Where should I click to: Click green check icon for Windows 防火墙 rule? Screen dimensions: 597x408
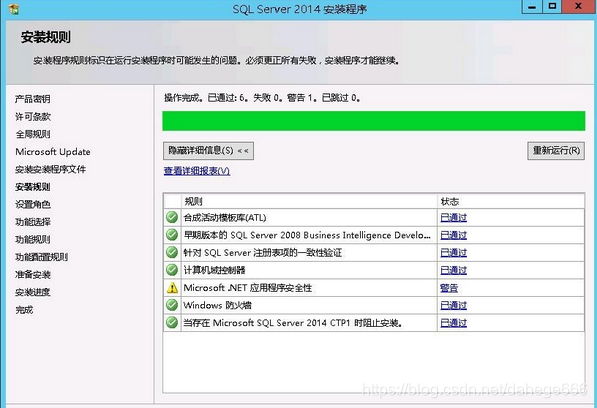(x=172, y=305)
